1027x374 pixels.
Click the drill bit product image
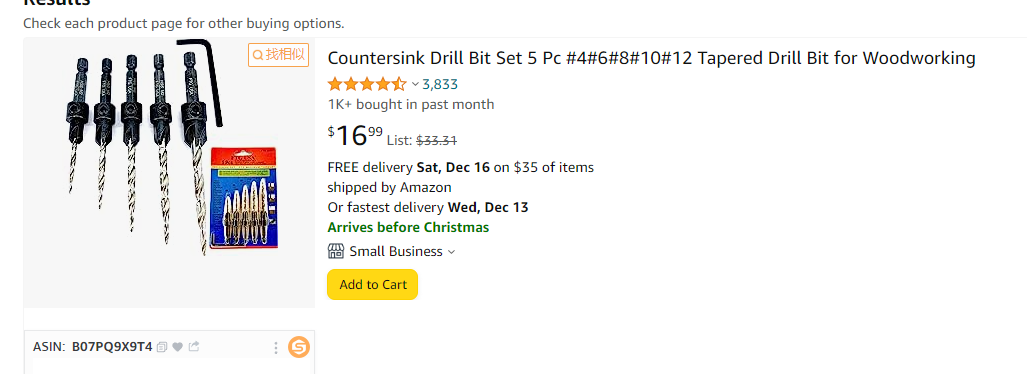point(170,173)
